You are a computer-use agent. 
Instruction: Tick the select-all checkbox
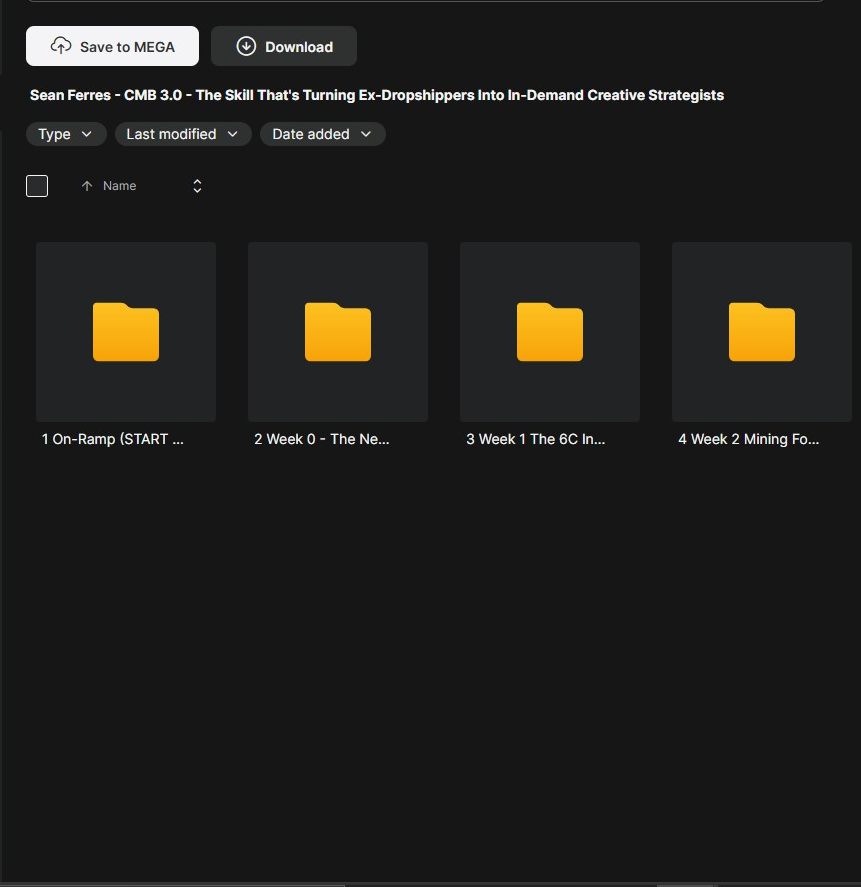click(x=37, y=186)
